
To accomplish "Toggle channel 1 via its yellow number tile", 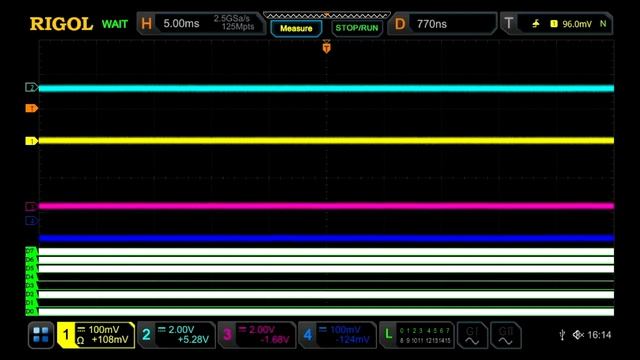I will tap(66, 335).
